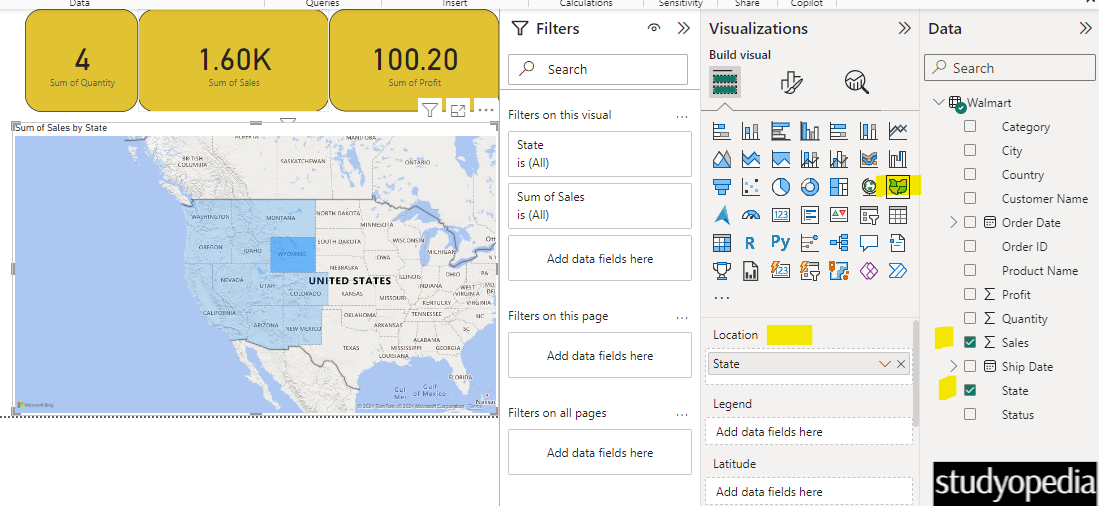This screenshot has width=1099, height=506.
Task: Select the Stacked bar chart visual
Action: coord(721,131)
